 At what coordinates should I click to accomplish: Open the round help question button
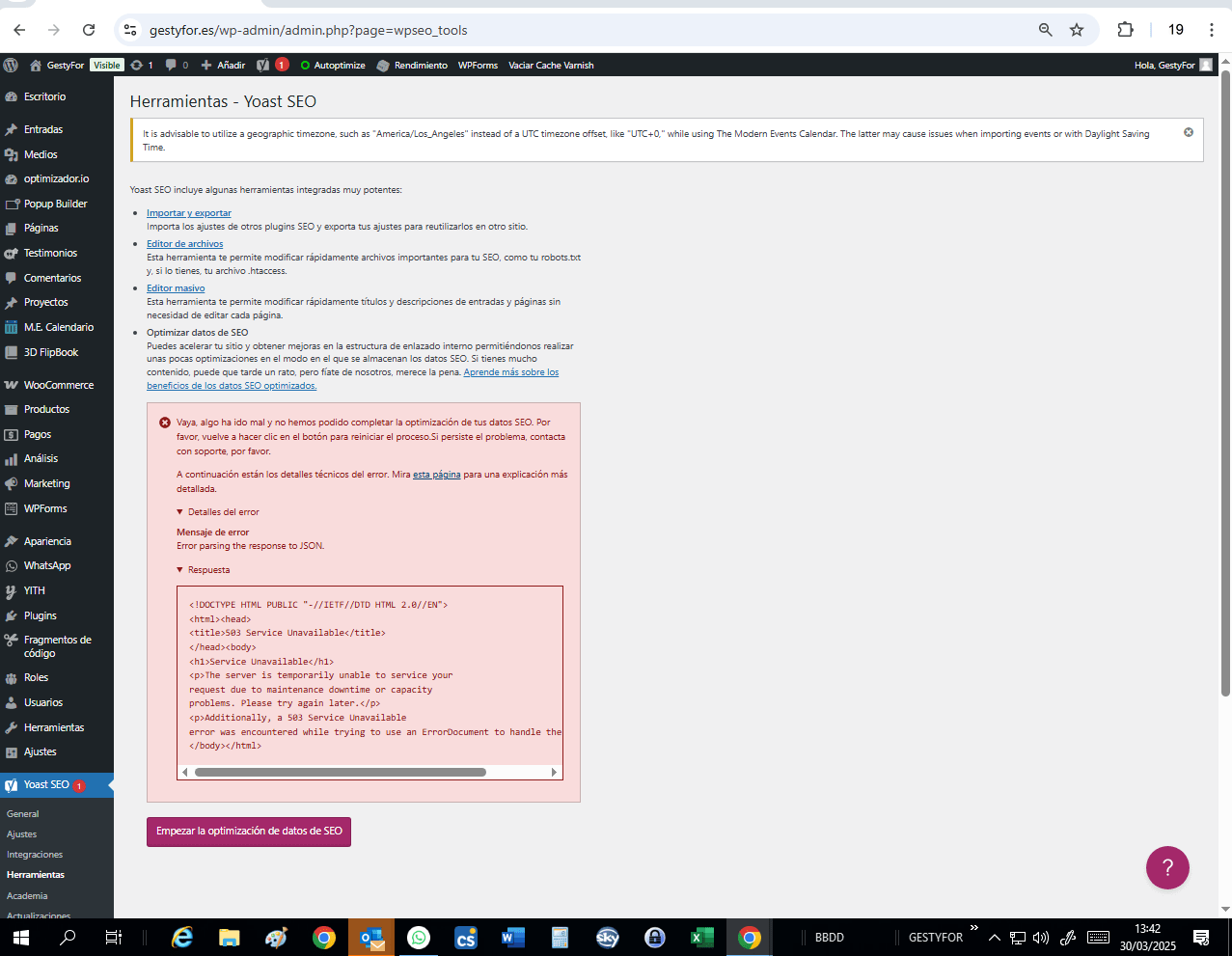(x=1167, y=868)
